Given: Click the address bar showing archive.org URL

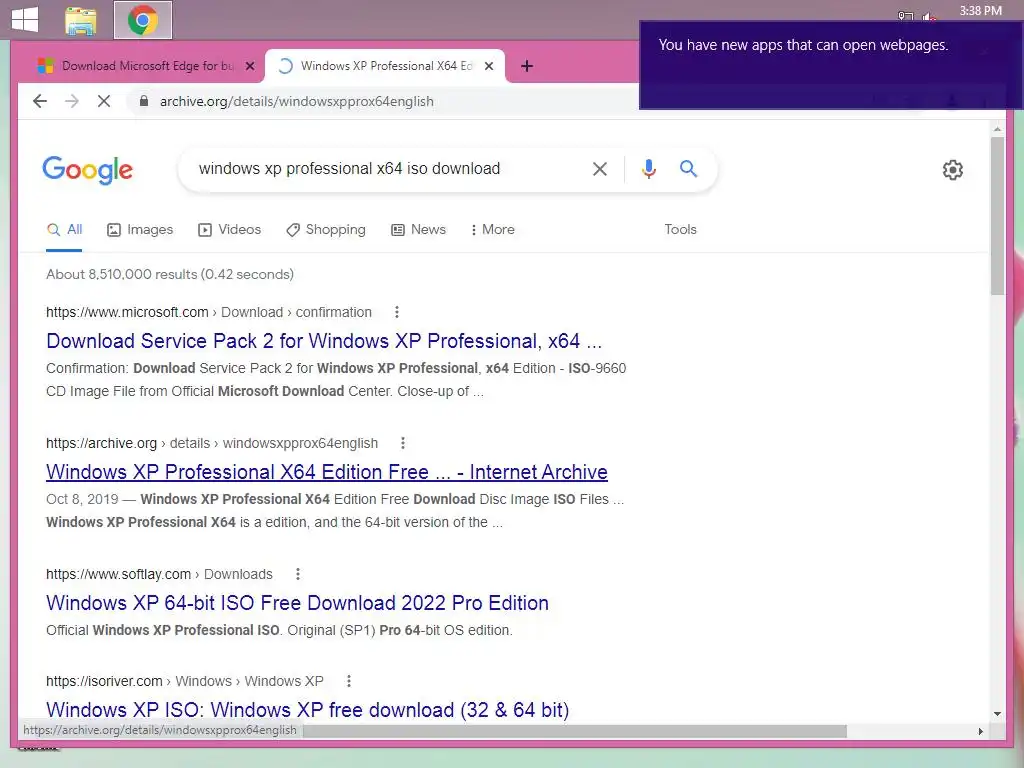Looking at the screenshot, I should [x=385, y=101].
